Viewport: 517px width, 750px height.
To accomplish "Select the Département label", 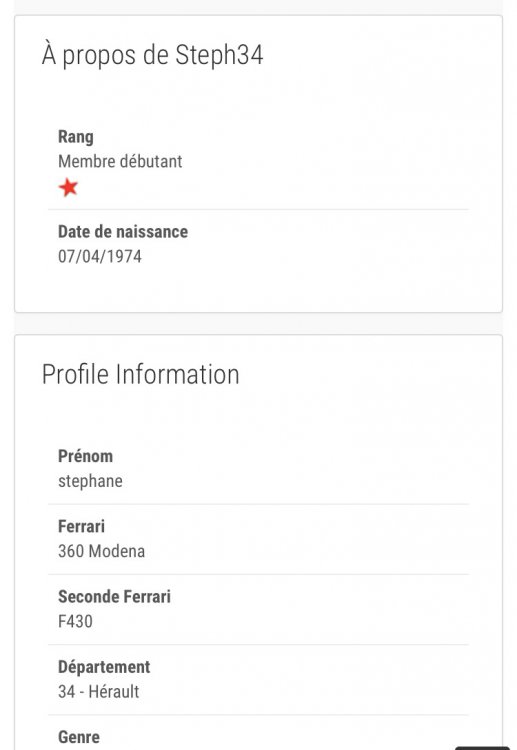I will click(x=104, y=667).
